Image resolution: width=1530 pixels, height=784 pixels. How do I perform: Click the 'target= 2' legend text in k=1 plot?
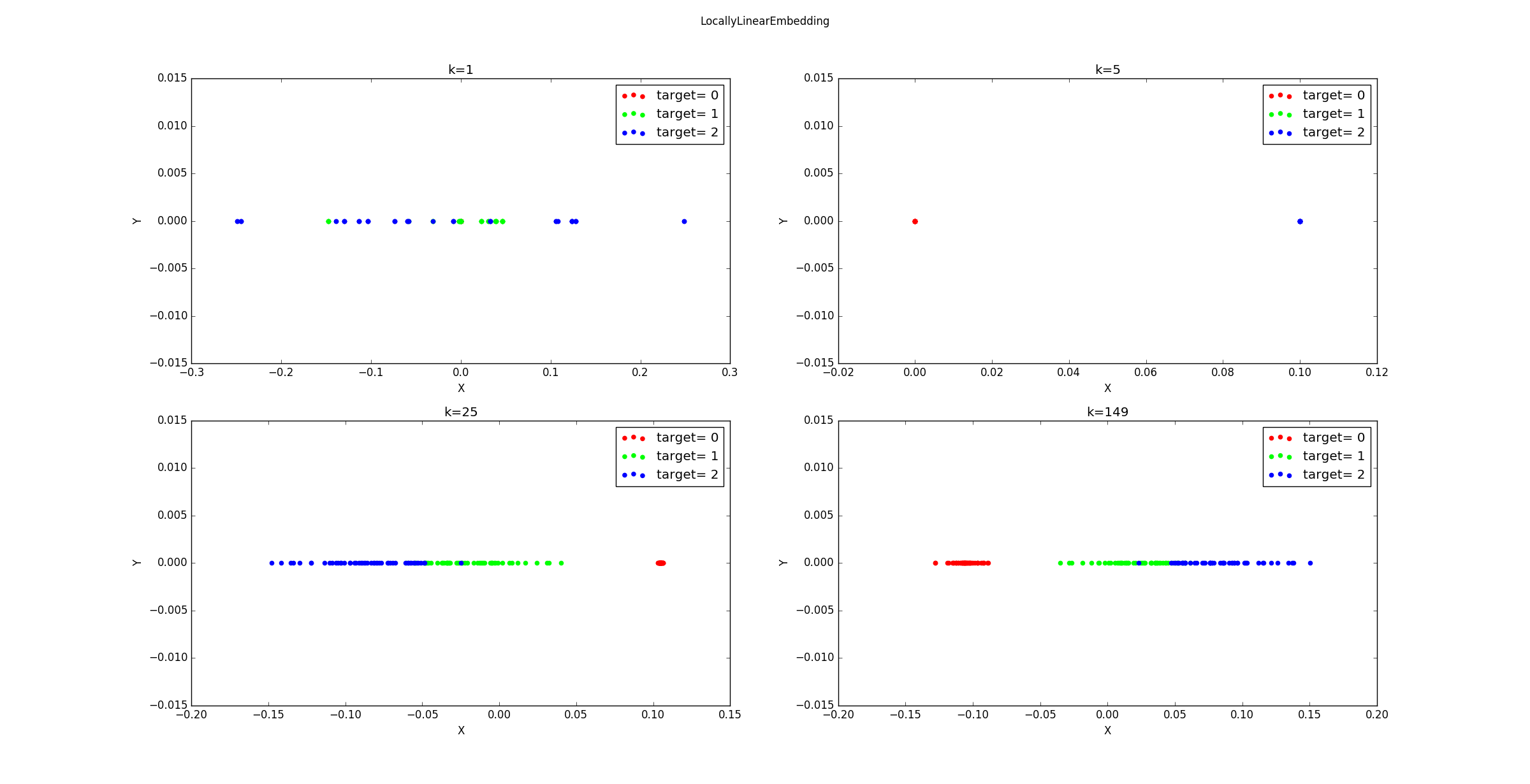point(687,132)
